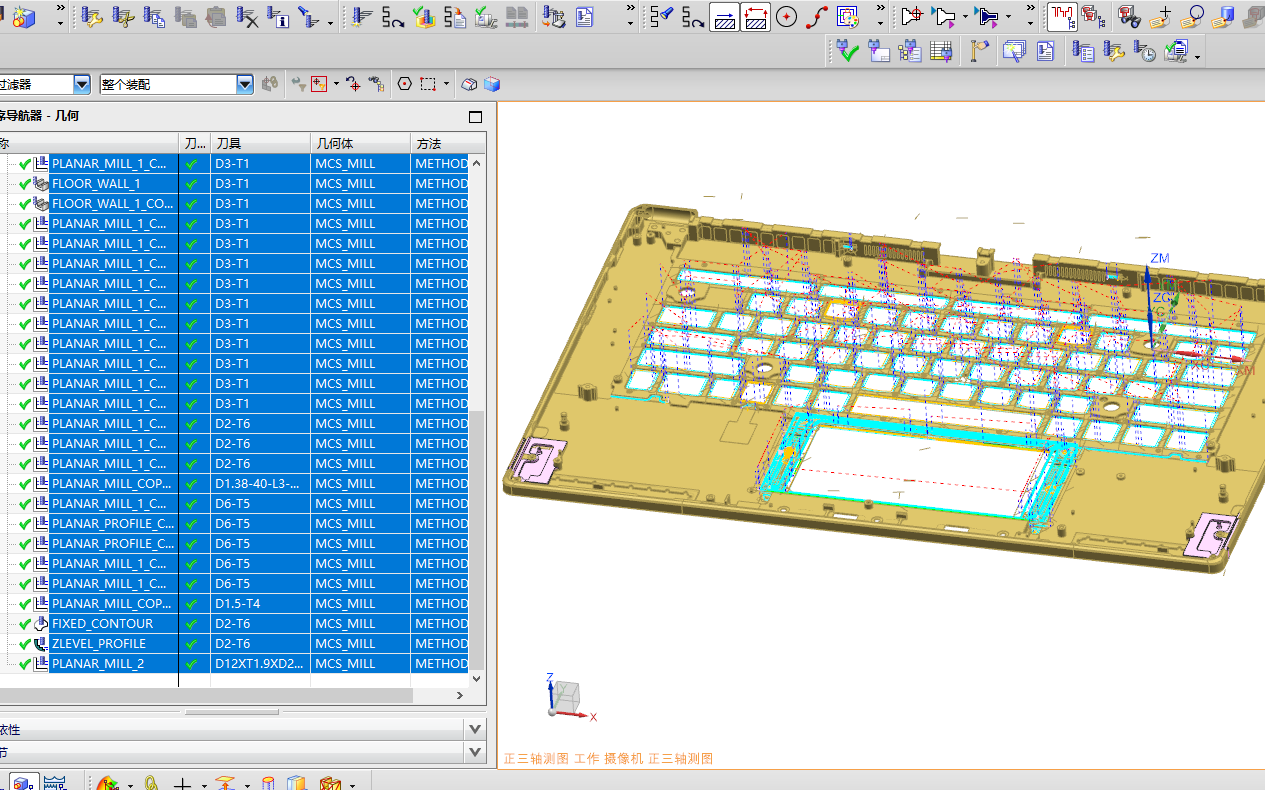Click down arrow of the navigator vertical scrollbar

pyautogui.click(x=477, y=678)
